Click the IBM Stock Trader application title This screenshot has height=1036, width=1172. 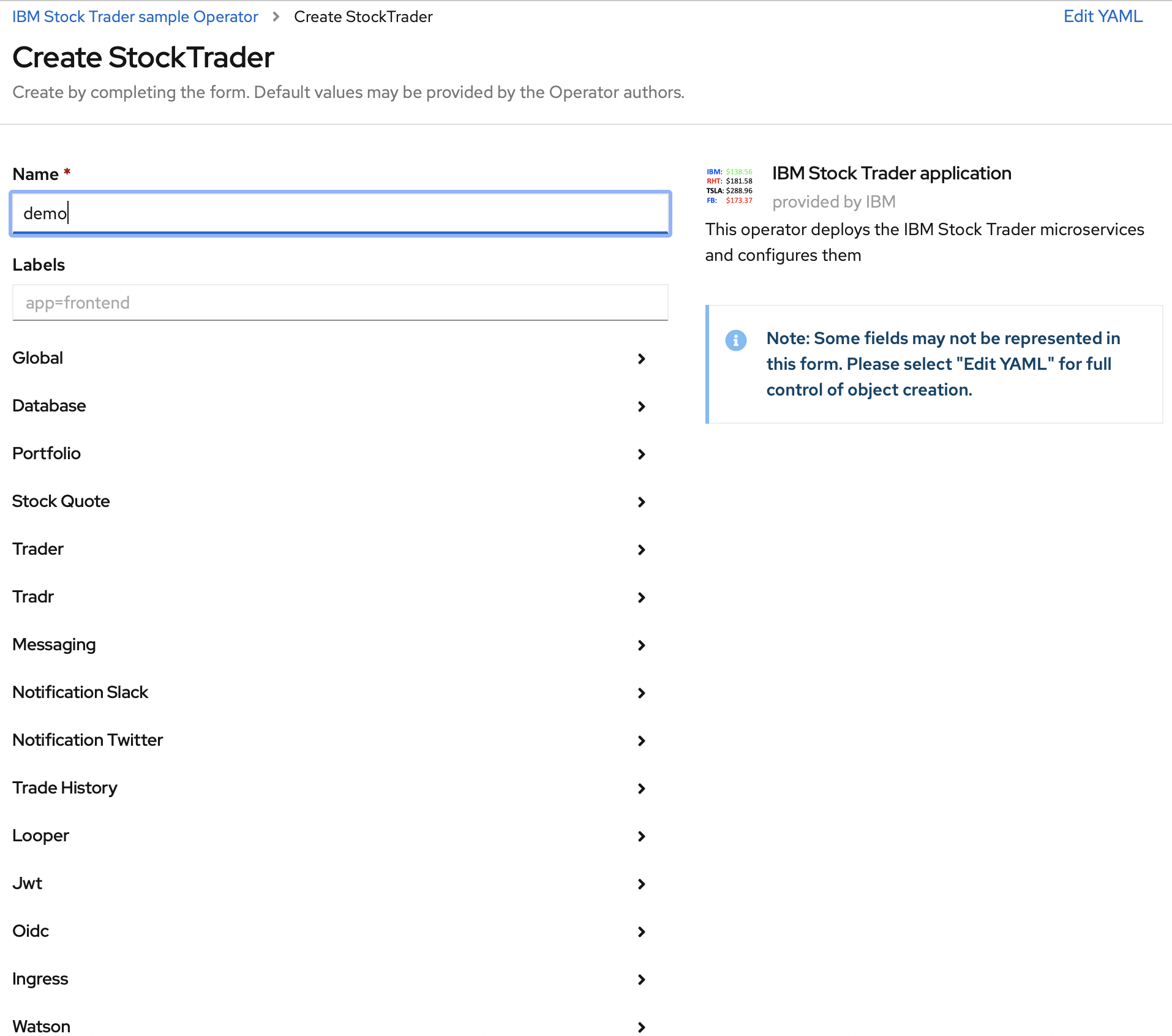tap(892, 173)
